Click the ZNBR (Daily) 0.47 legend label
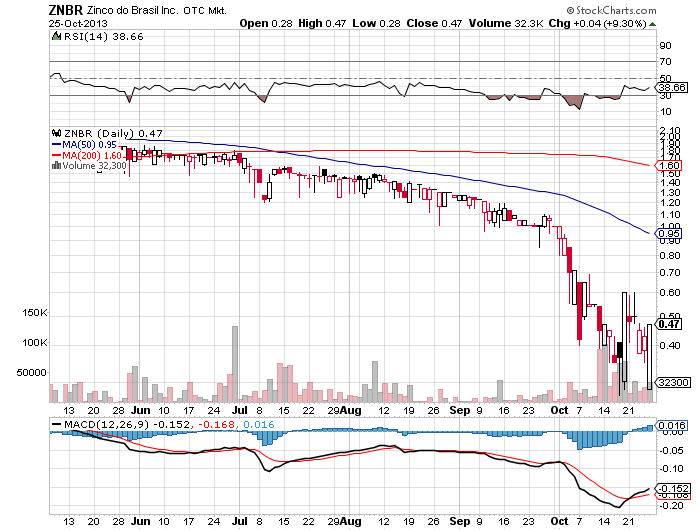The image size is (700, 530). (x=113, y=133)
